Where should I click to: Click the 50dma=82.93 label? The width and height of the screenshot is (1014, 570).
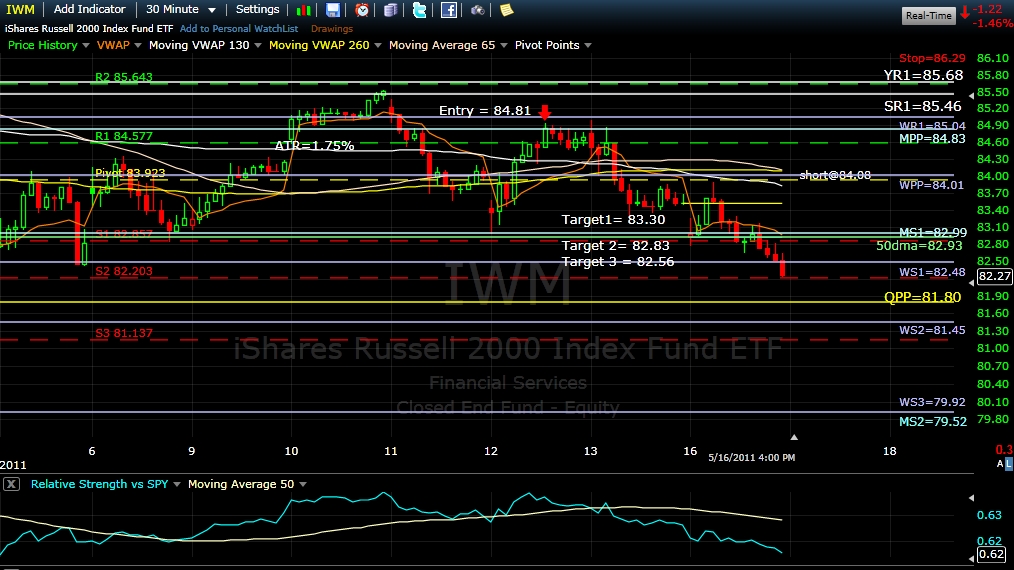[919, 245]
